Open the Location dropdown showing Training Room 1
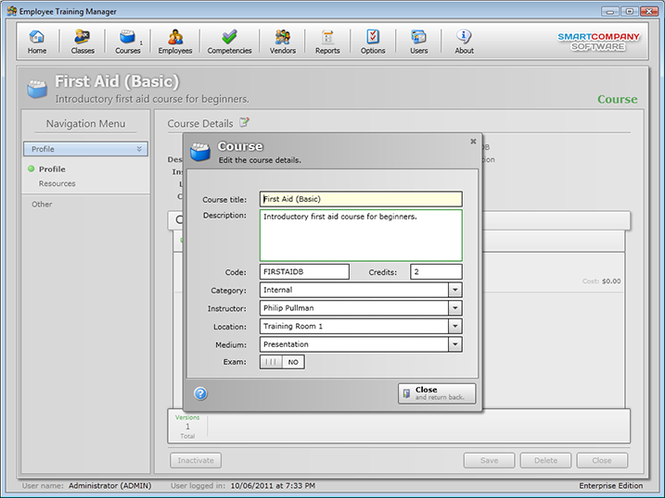Screen dimensions: 665x498 point(455,326)
